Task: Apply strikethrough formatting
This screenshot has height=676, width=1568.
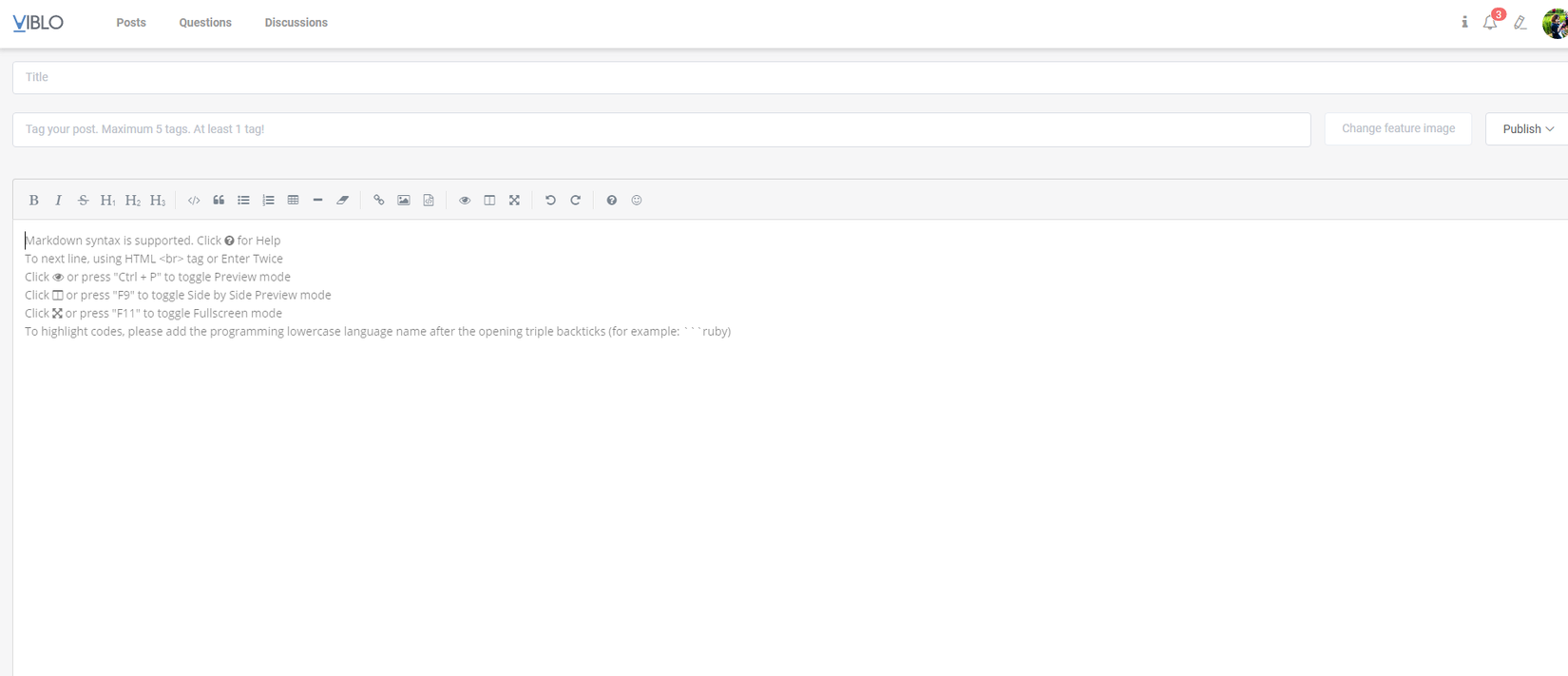Action: point(83,201)
